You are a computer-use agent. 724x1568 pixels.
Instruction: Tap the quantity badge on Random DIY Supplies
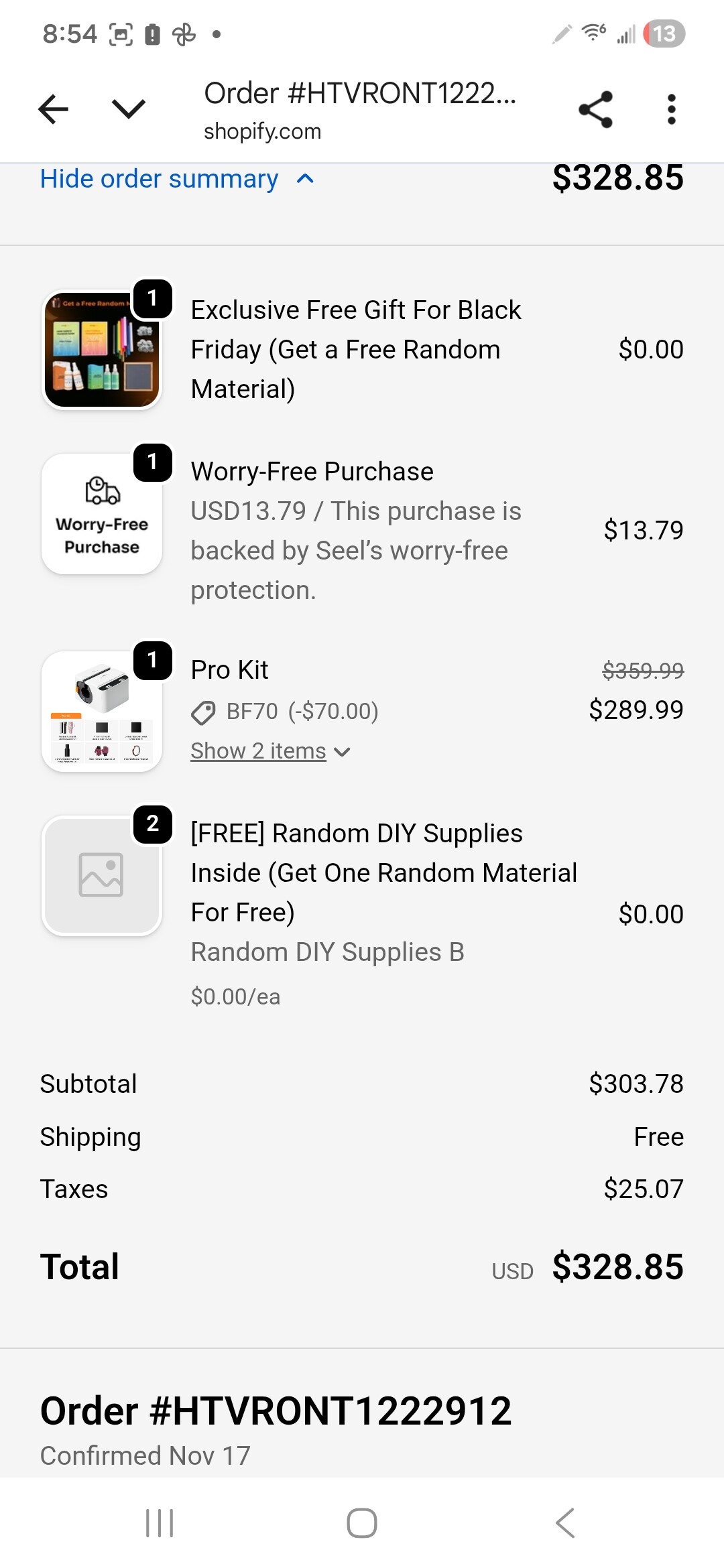point(153,824)
